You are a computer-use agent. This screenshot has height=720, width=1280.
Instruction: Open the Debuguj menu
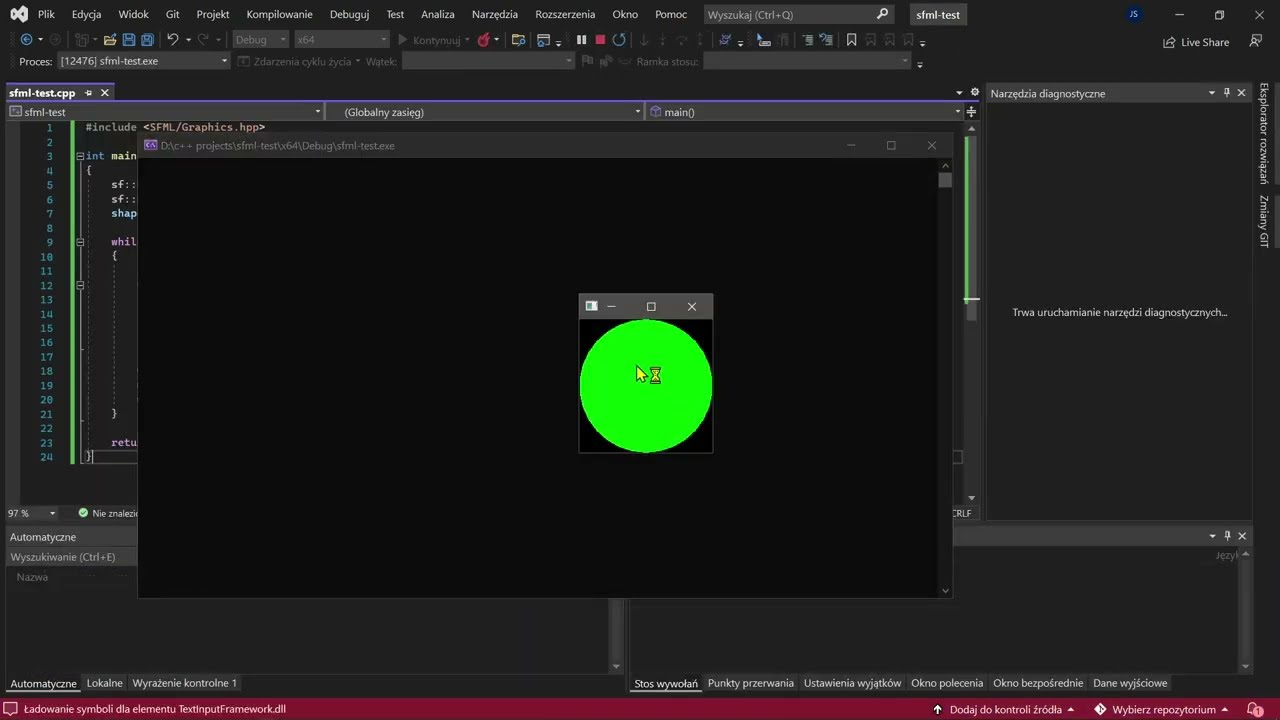(349, 14)
